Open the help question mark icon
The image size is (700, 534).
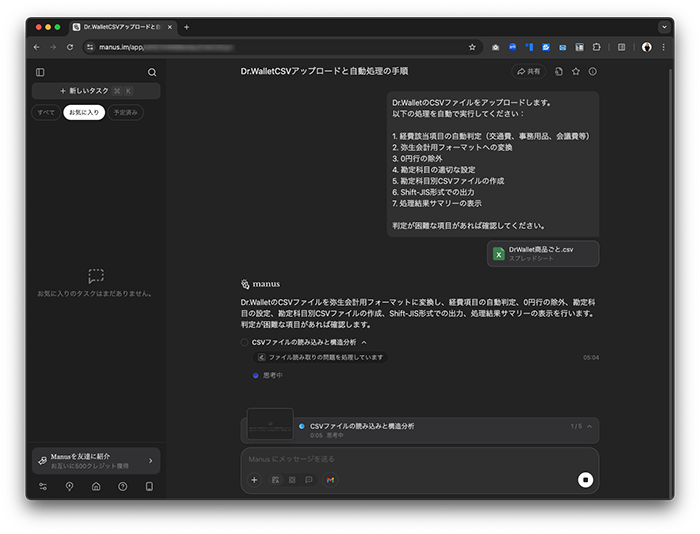click(x=122, y=486)
